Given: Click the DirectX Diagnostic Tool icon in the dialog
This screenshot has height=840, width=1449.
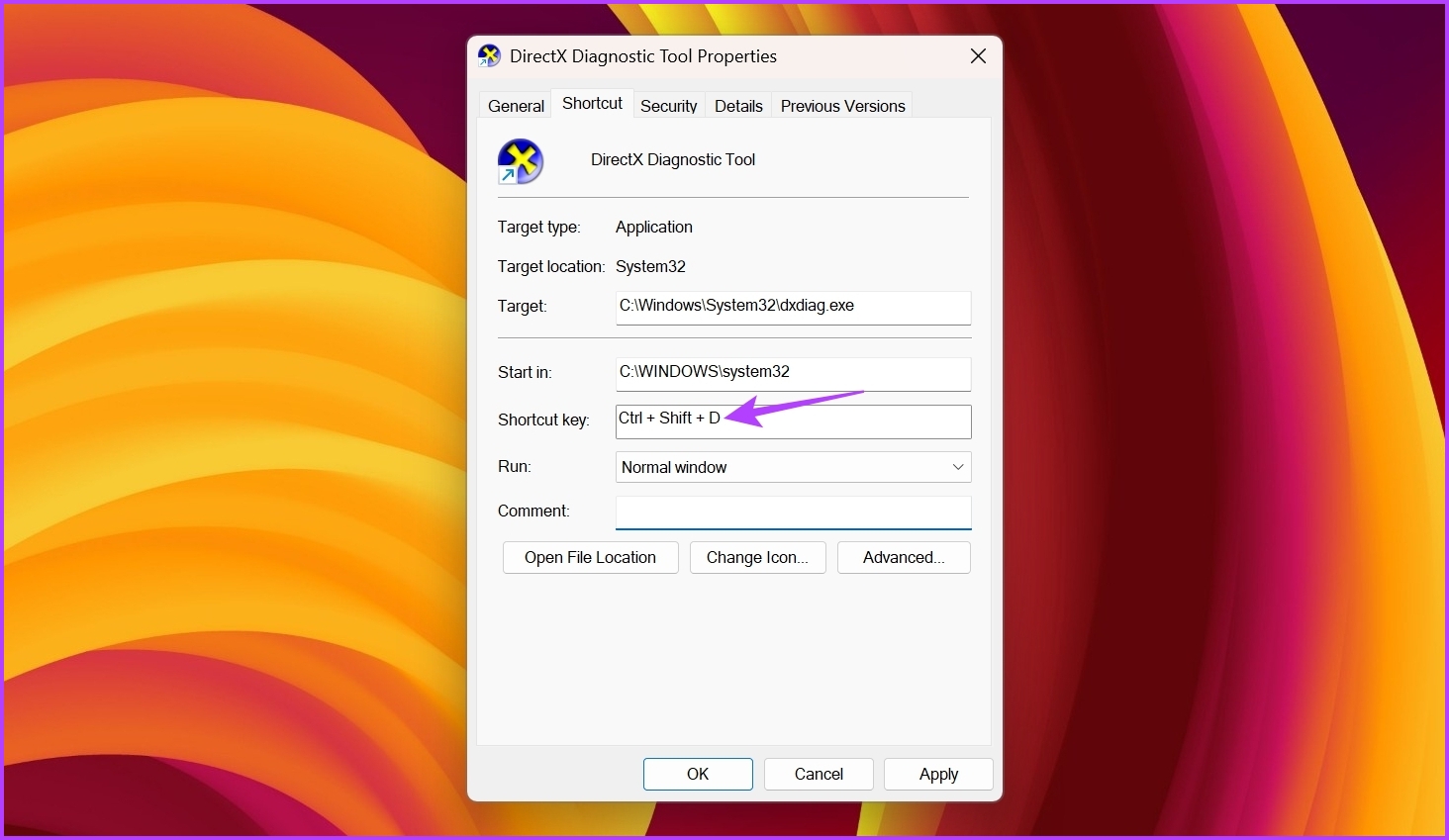Looking at the screenshot, I should tap(520, 160).
